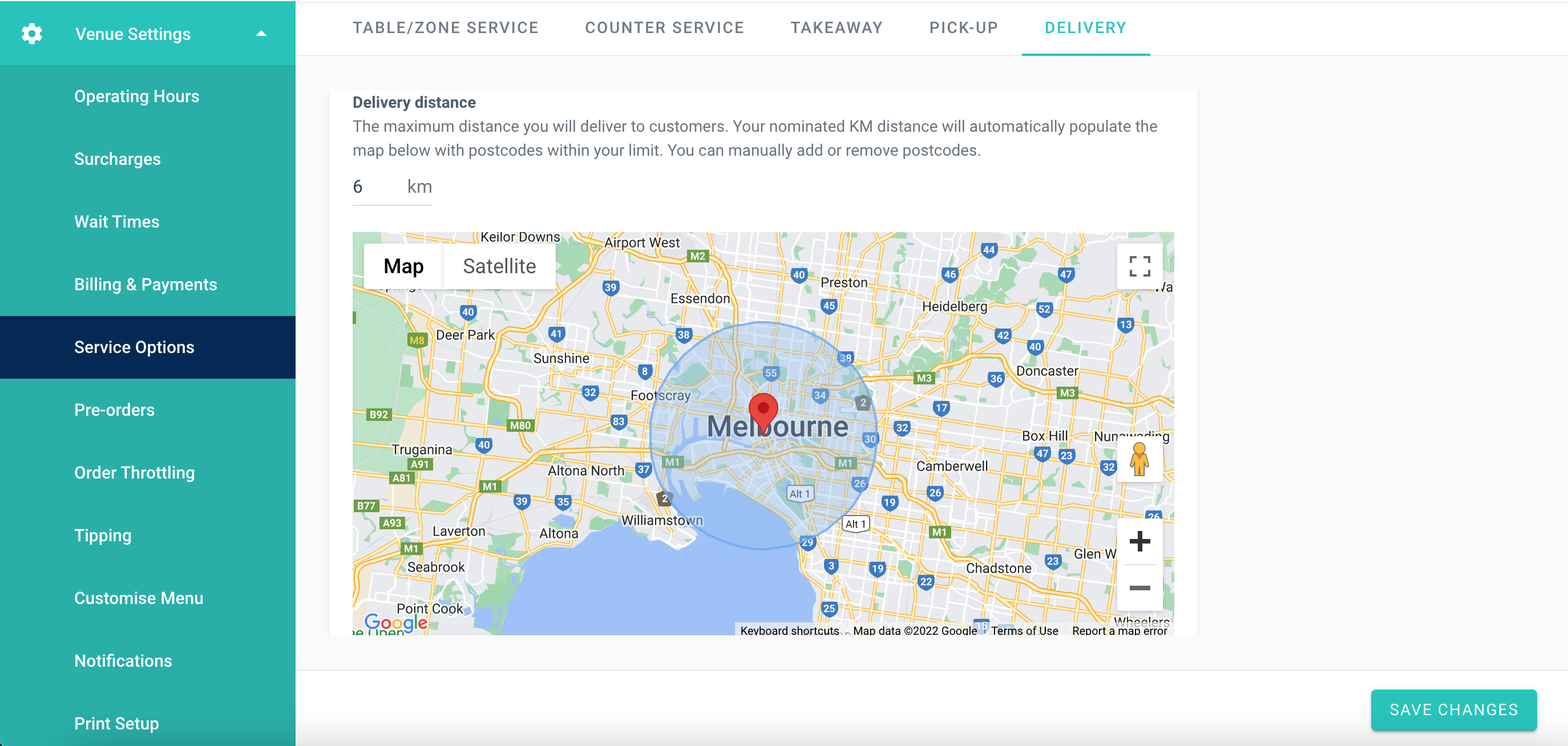Click the Google logo on the map

pyautogui.click(x=395, y=622)
